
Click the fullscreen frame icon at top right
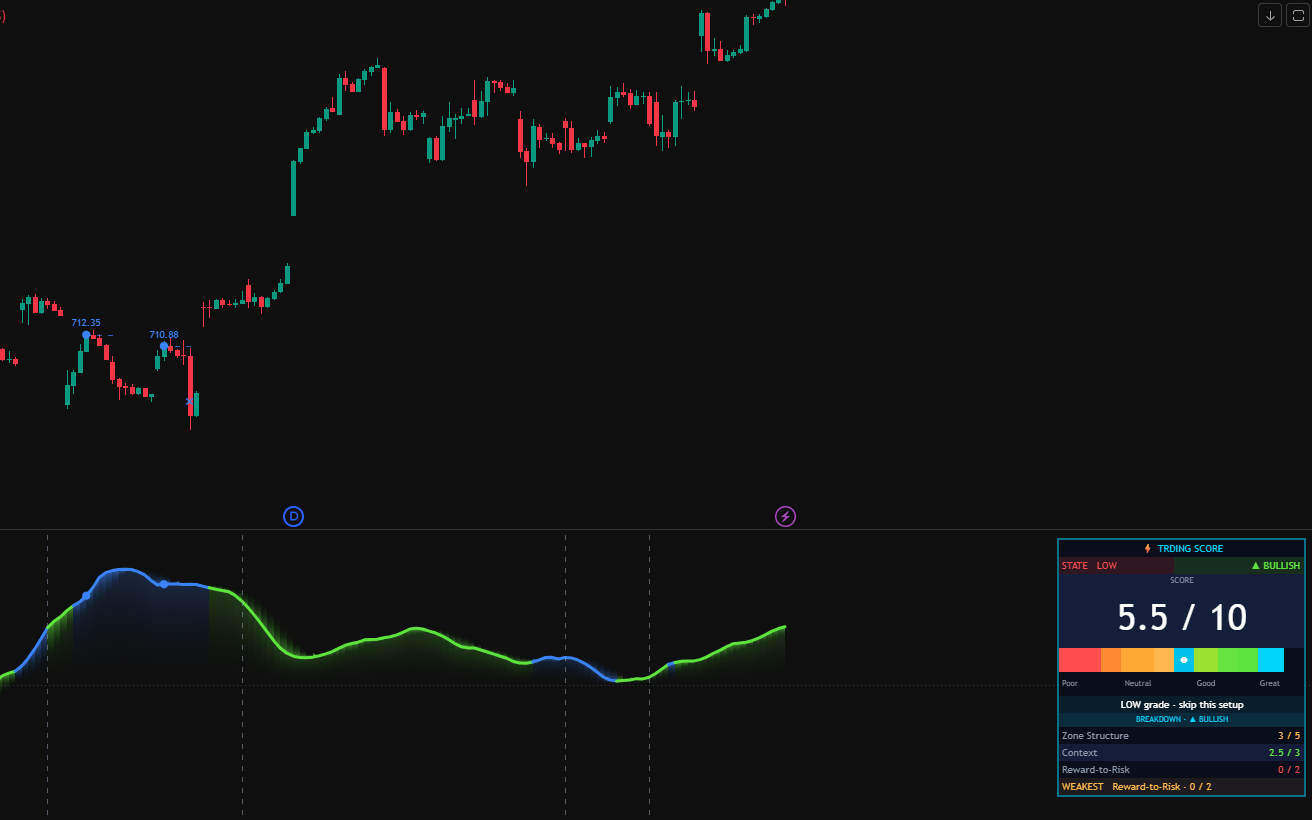[1297, 15]
